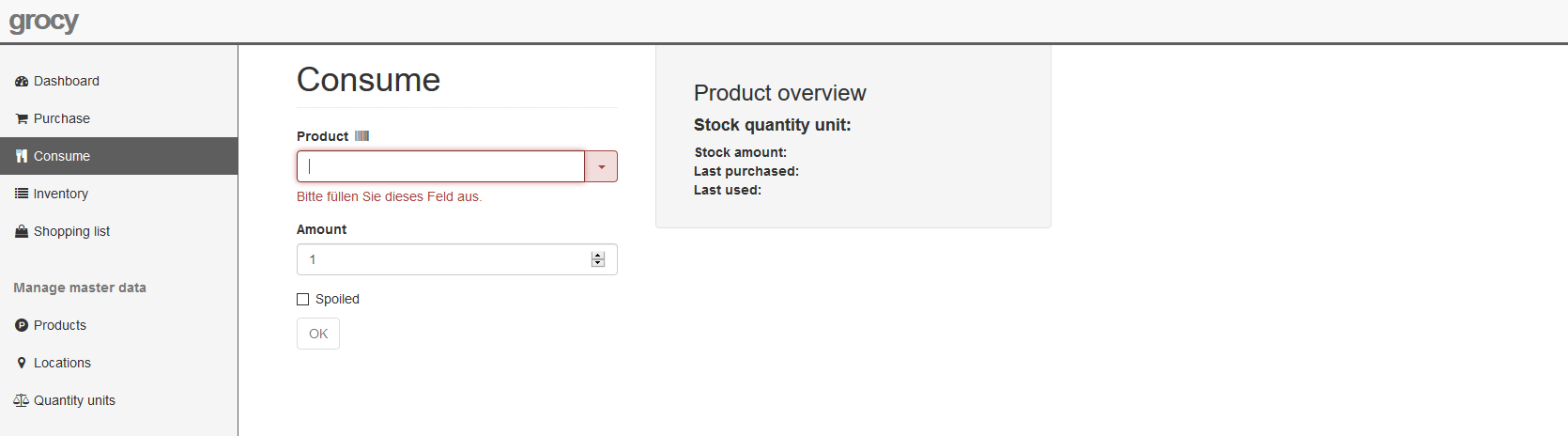Click the Consume cutlery icon
Viewport: 1568px width, 436px height.
(22, 157)
